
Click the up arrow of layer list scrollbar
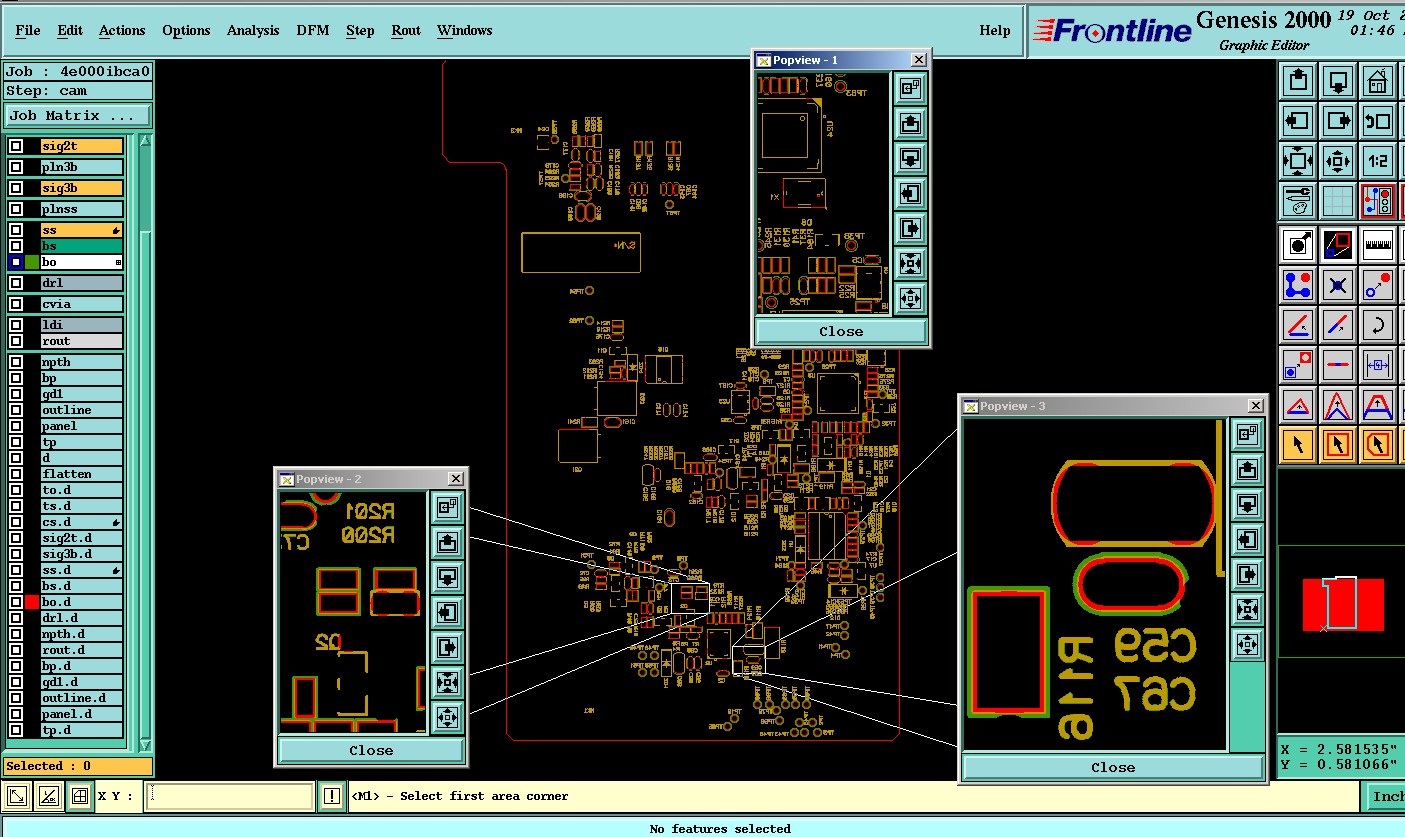(x=146, y=140)
